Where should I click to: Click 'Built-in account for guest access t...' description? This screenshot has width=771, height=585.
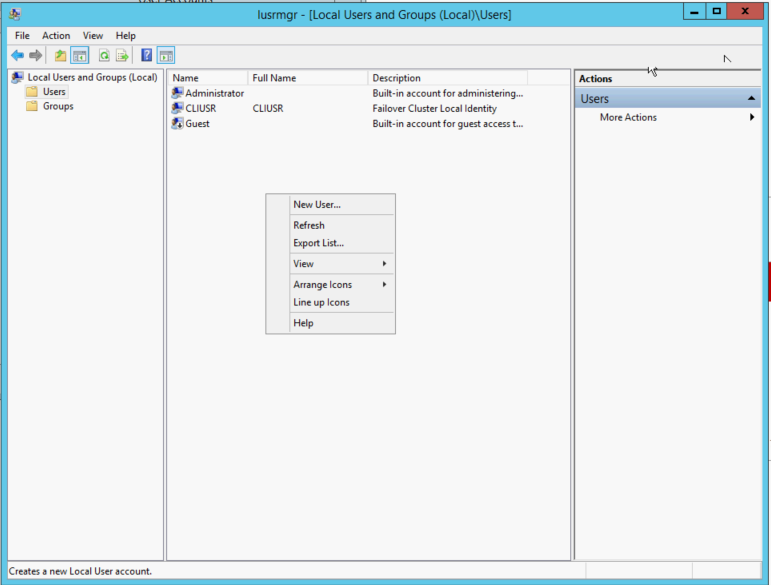(447, 123)
